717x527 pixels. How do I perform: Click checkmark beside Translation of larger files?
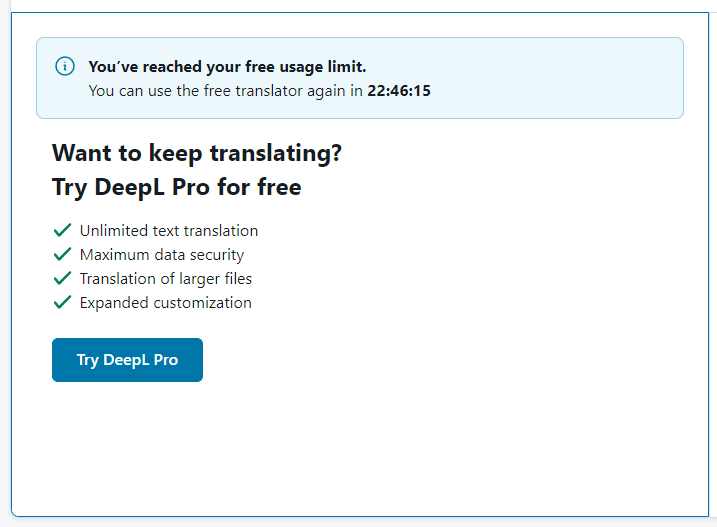tap(62, 278)
